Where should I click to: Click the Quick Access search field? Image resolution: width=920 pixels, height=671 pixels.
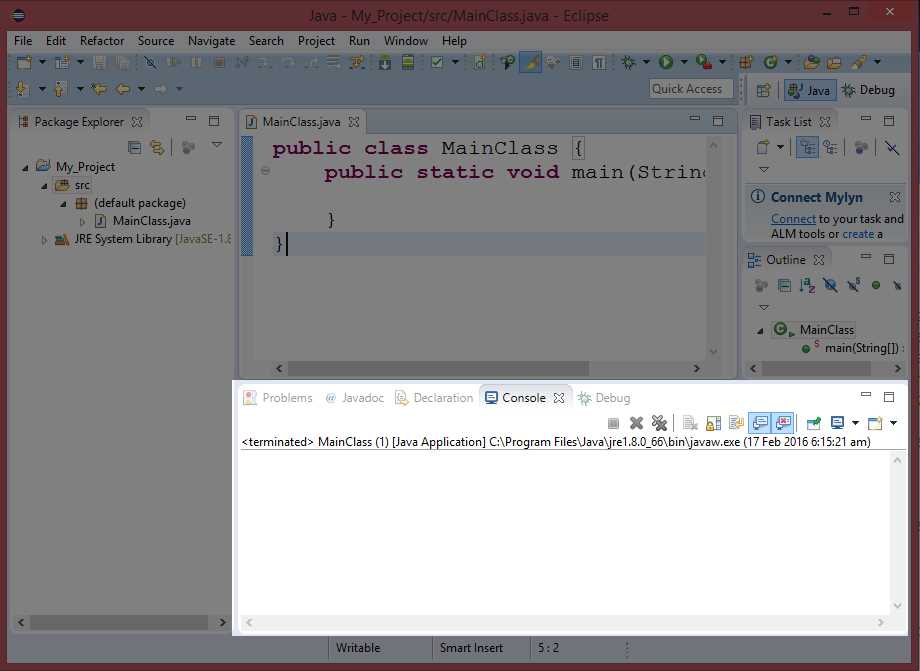[691, 89]
